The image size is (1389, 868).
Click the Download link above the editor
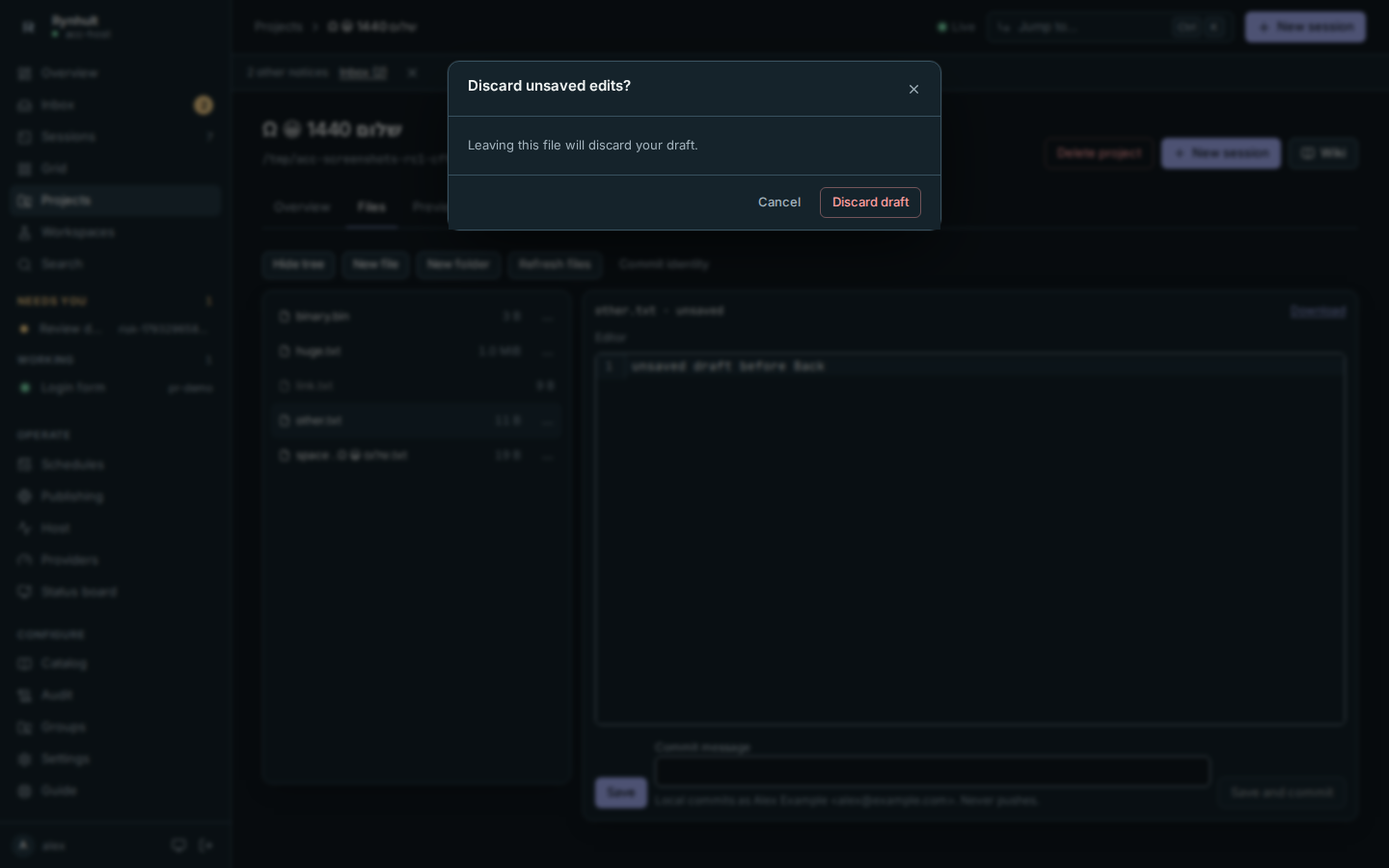click(1318, 312)
